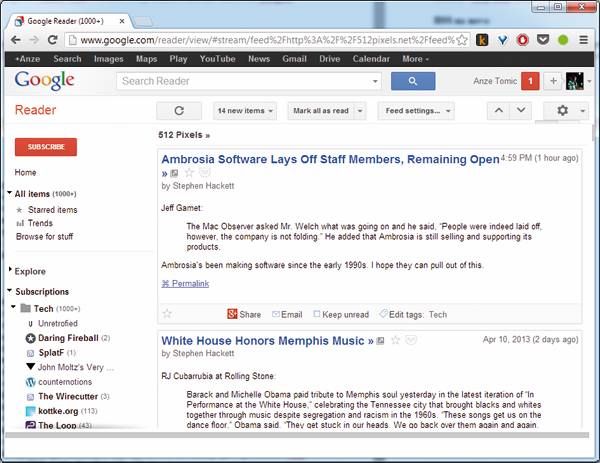600x463 pixels.
Task: Open Ambrosia Software Lays Off Staff article title
Action: pyautogui.click(x=331, y=159)
